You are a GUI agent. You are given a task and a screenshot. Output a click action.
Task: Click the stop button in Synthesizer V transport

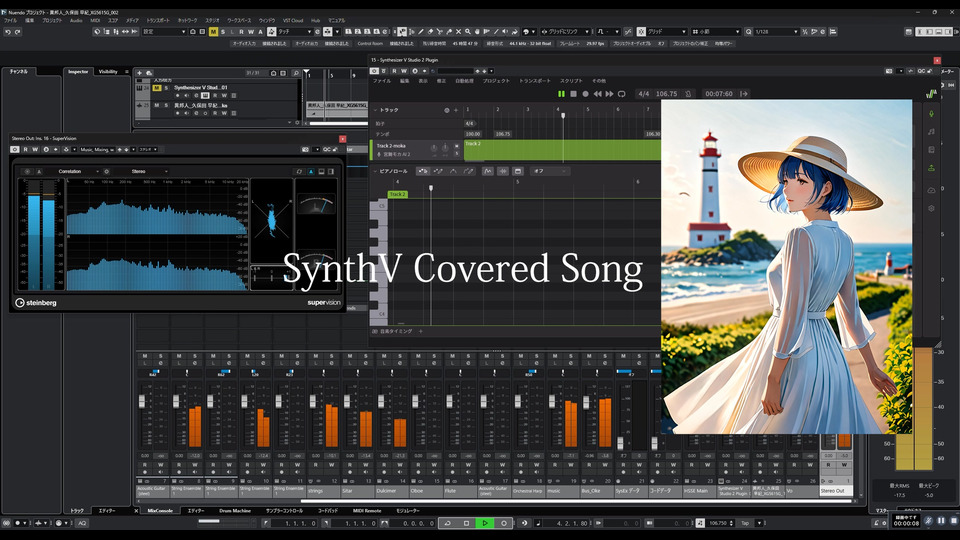pos(572,94)
